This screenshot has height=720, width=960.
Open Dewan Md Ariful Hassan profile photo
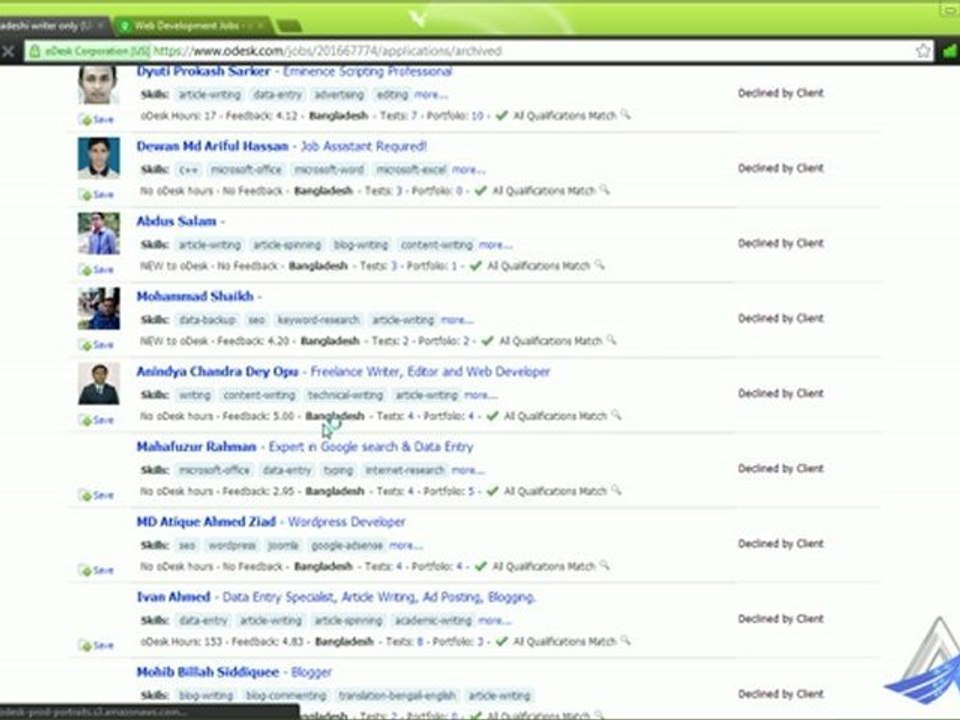[99, 158]
